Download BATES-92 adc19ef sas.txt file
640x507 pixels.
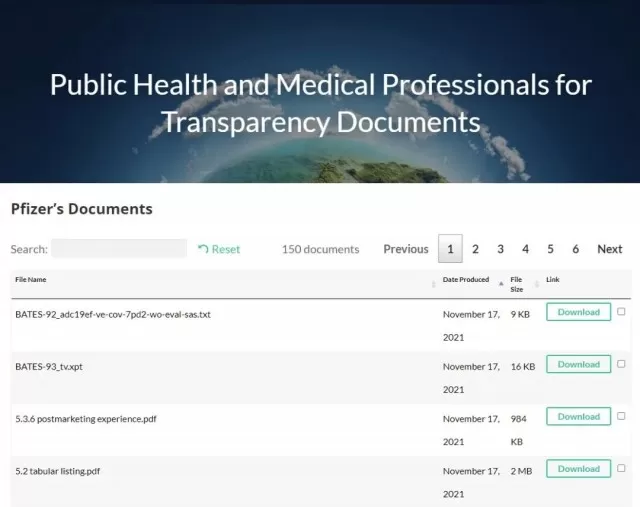click(x=578, y=312)
